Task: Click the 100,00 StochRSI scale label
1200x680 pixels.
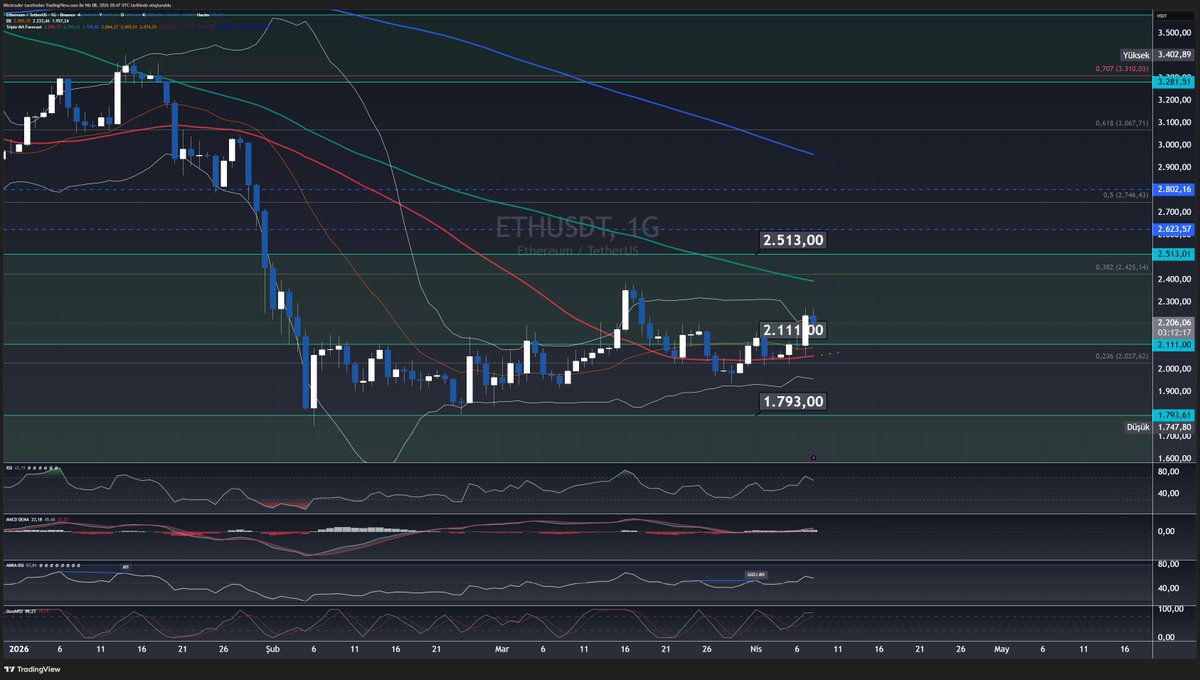Action: (x=1171, y=609)
